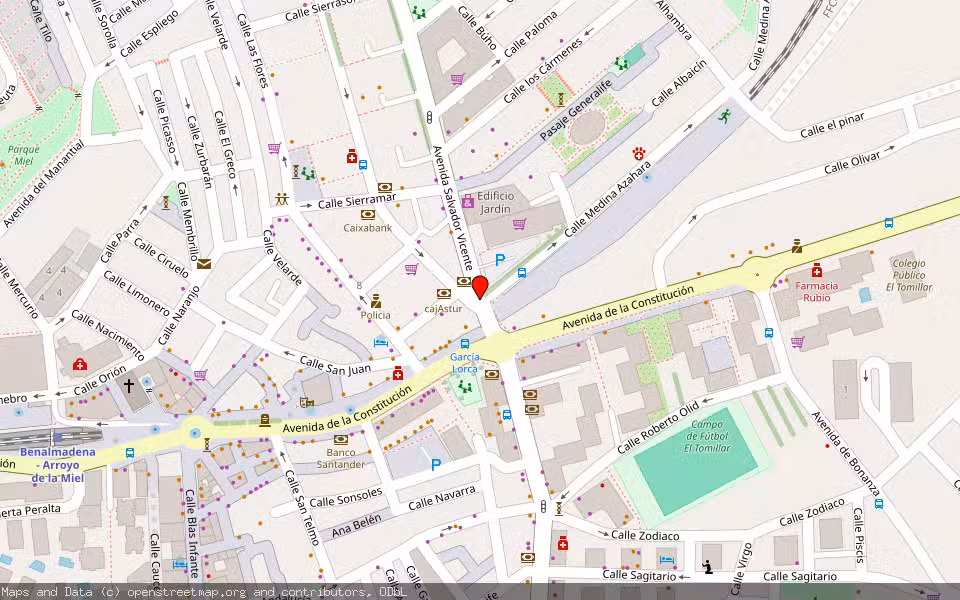Image resolution: width=960 pixels, height=600 pixels.
Task: Select the pharmacy icon above Calle Orión
Action: click(x=80, y=364)
